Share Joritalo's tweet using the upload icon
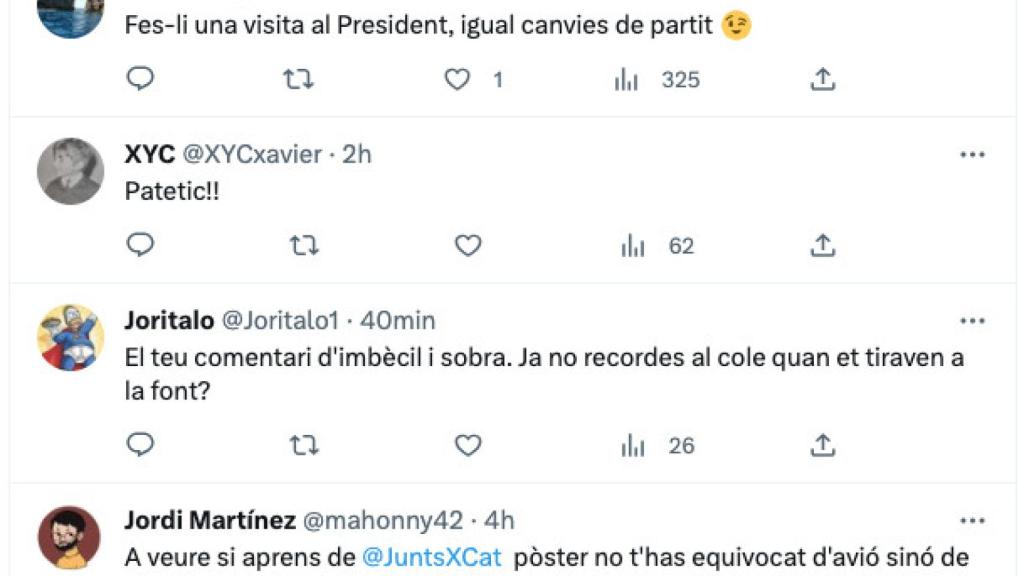This screenshot has width=1024, height=576. pyautogui.click(x=823, y=446)
